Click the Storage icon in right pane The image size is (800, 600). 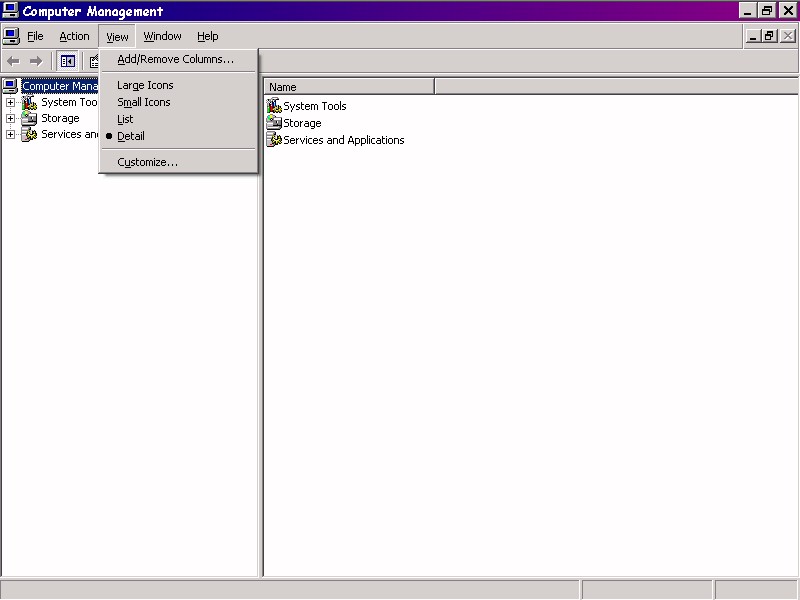coord(274,122)
